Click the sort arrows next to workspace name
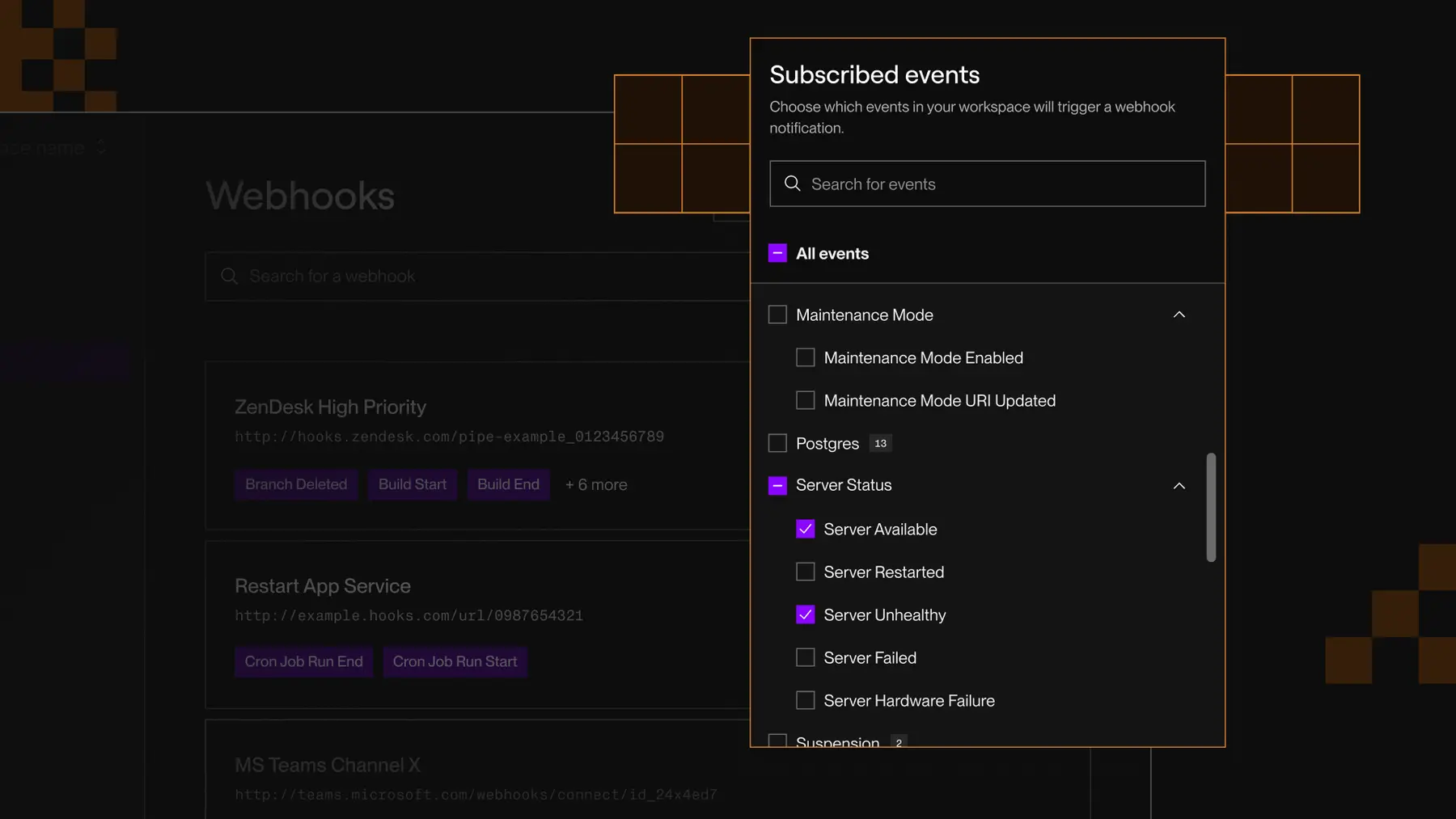1456x819 pixels. click(100, 146)
